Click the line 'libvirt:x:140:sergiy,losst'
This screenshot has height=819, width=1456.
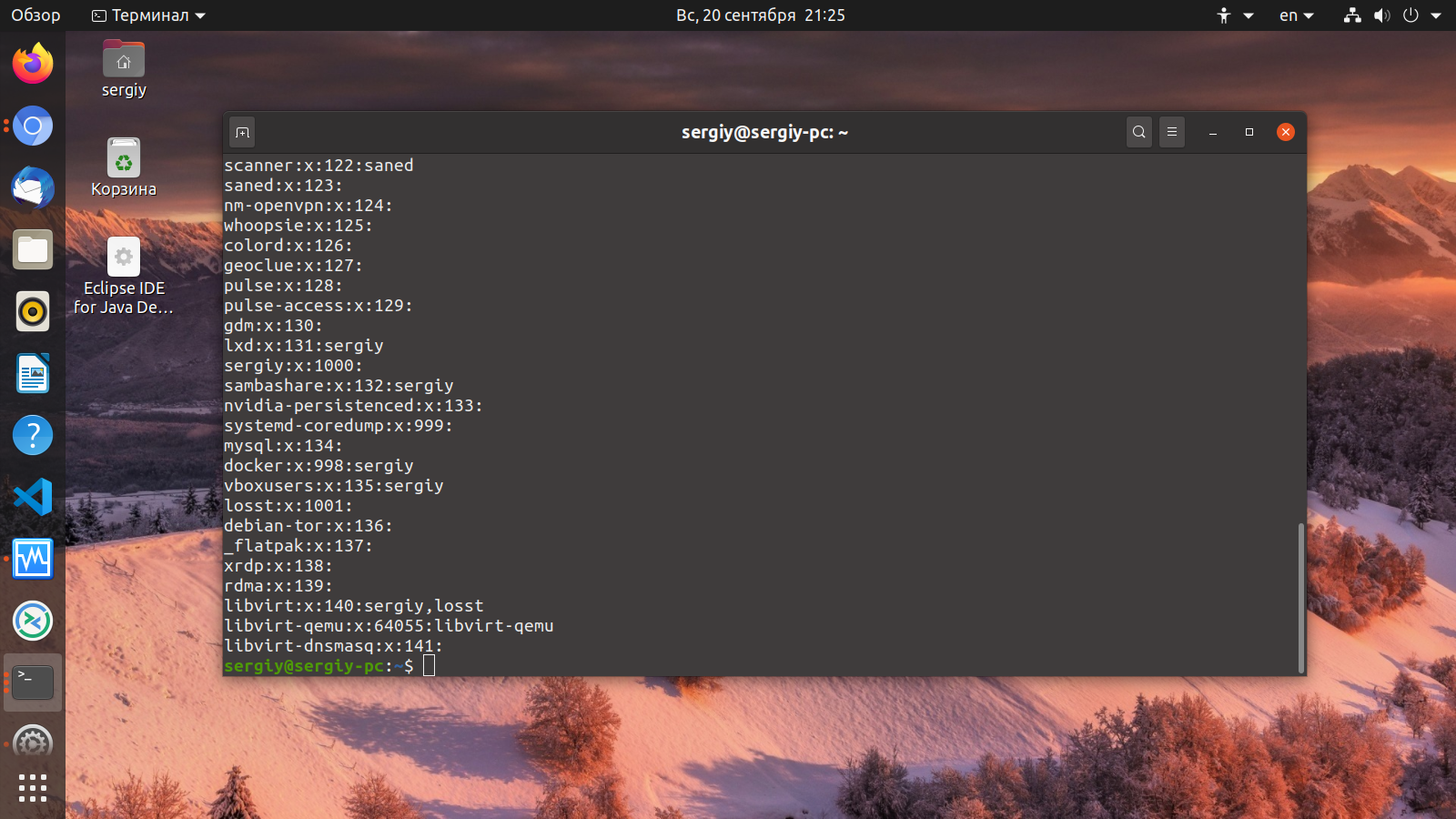(x=354, y=606)
